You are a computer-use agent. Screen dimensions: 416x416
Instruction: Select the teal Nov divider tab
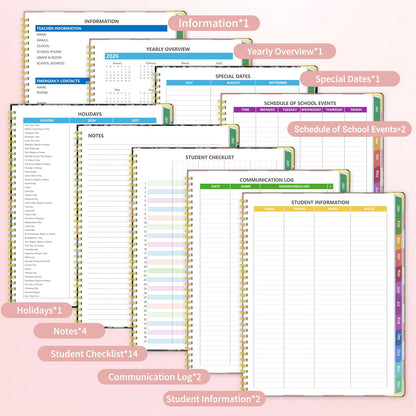[x=399, y=369]
